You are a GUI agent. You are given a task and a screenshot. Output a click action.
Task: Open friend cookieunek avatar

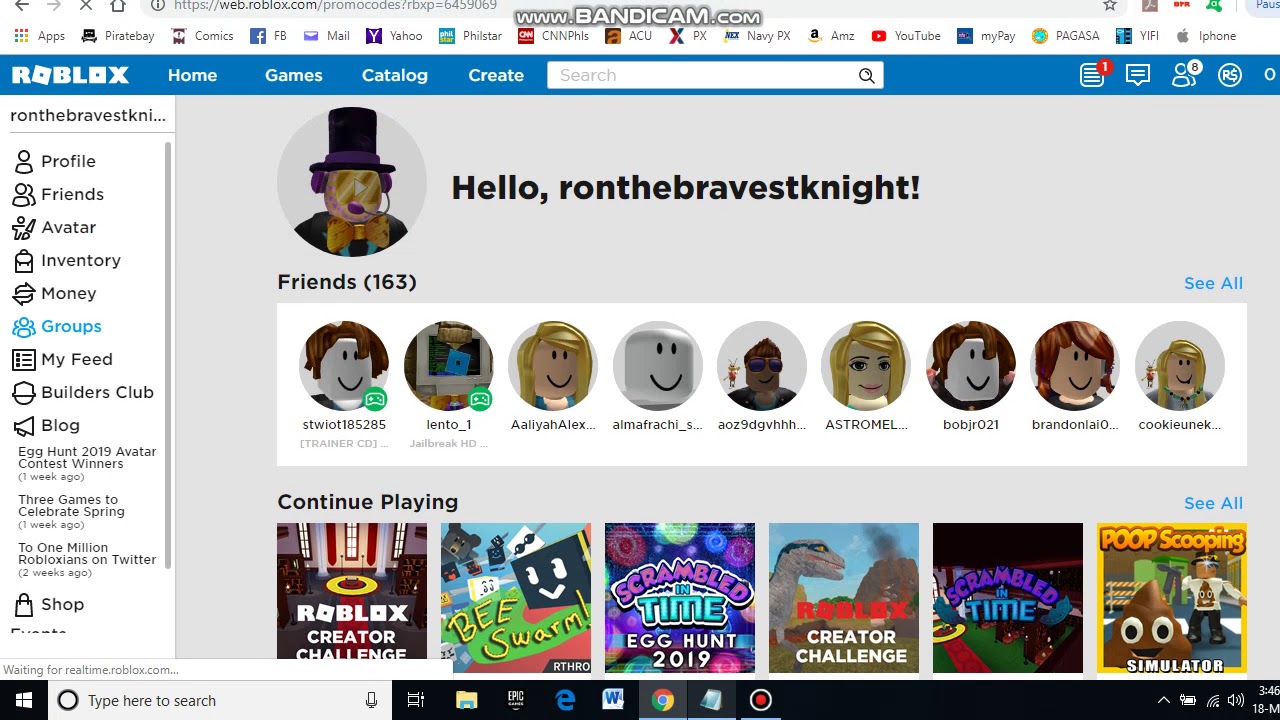pyautogui.click(x=1180, y=366)
